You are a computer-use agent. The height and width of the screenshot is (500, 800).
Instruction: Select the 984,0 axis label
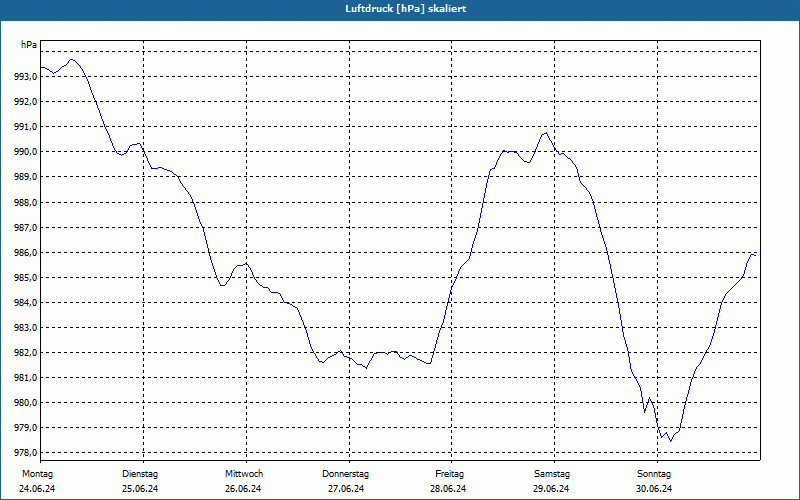[26, 303]
